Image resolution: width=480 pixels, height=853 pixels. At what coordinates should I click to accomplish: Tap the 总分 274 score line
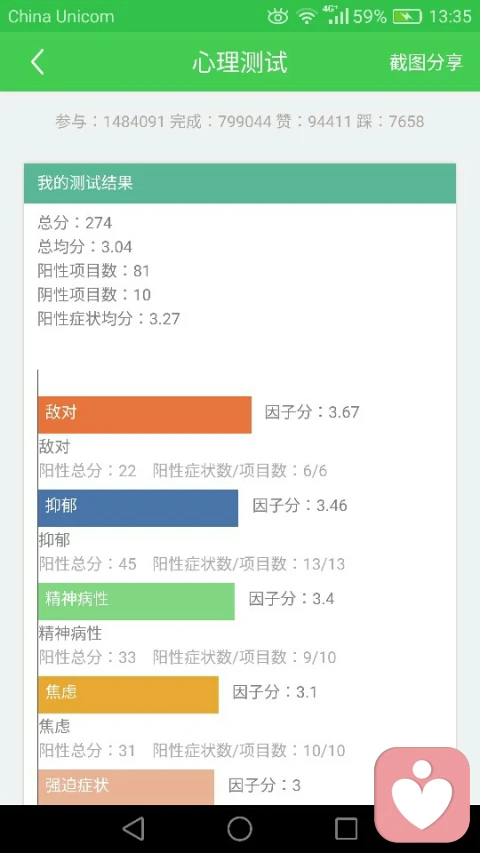click(x=75, y=222)
